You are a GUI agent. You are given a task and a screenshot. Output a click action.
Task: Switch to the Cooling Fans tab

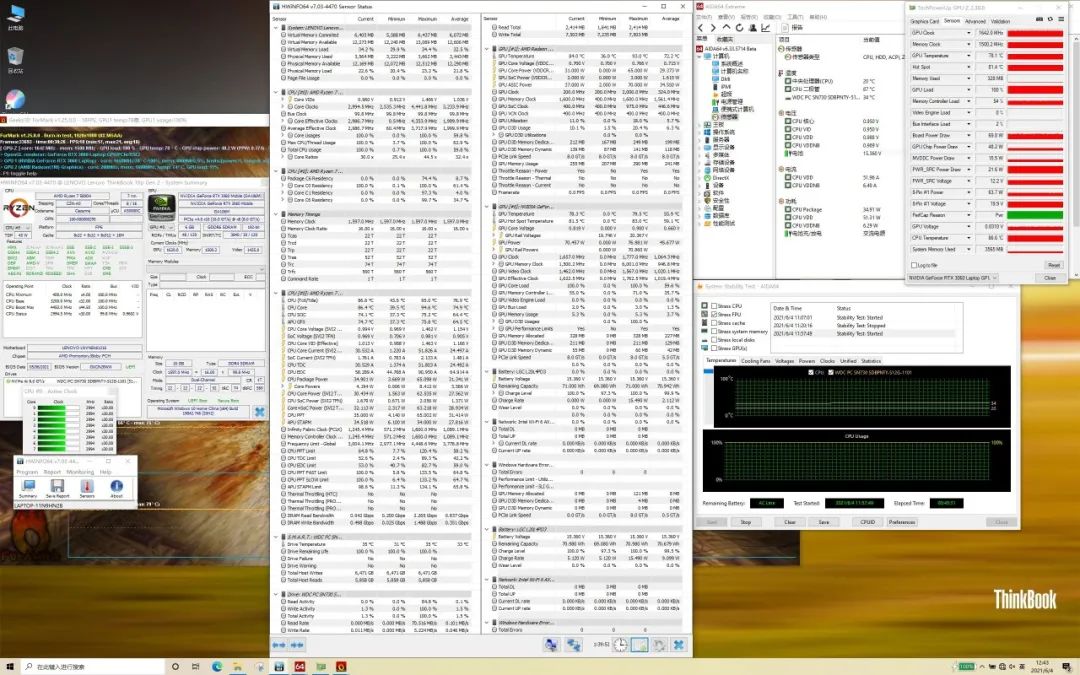756,360
